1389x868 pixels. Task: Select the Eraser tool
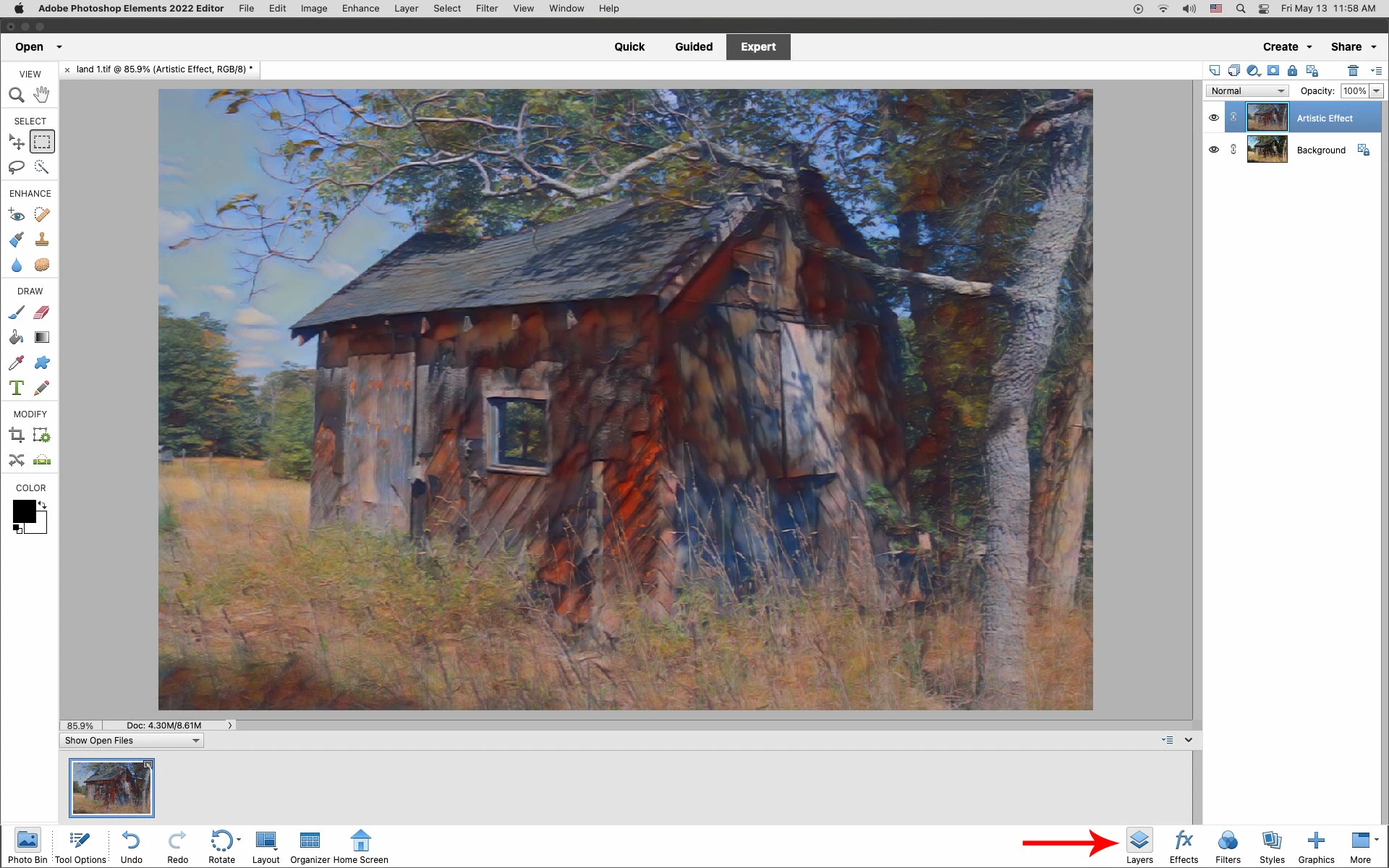(x=42, y=312)
